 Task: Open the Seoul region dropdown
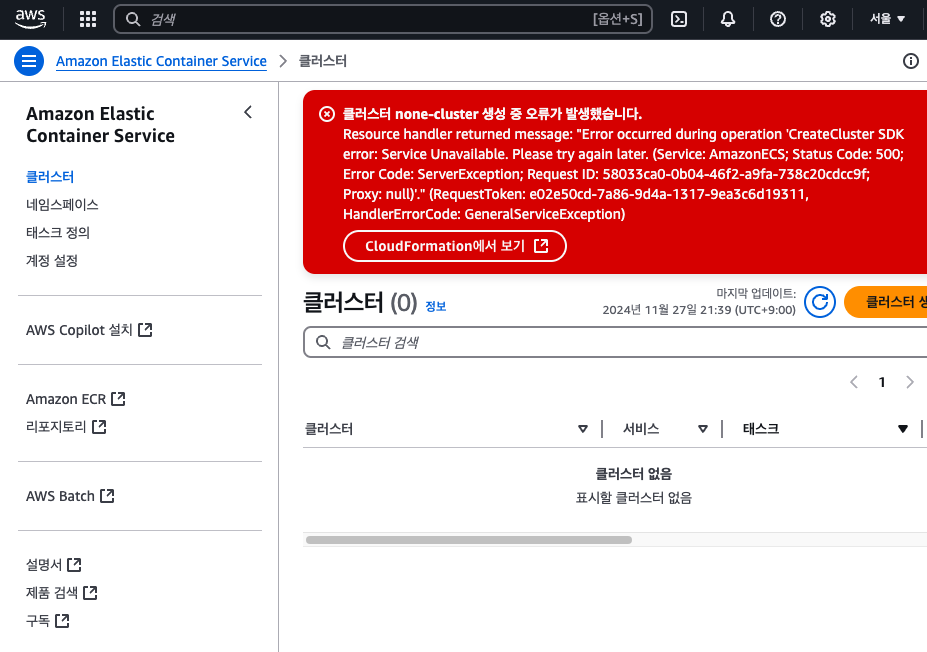(x=887, y=19)
